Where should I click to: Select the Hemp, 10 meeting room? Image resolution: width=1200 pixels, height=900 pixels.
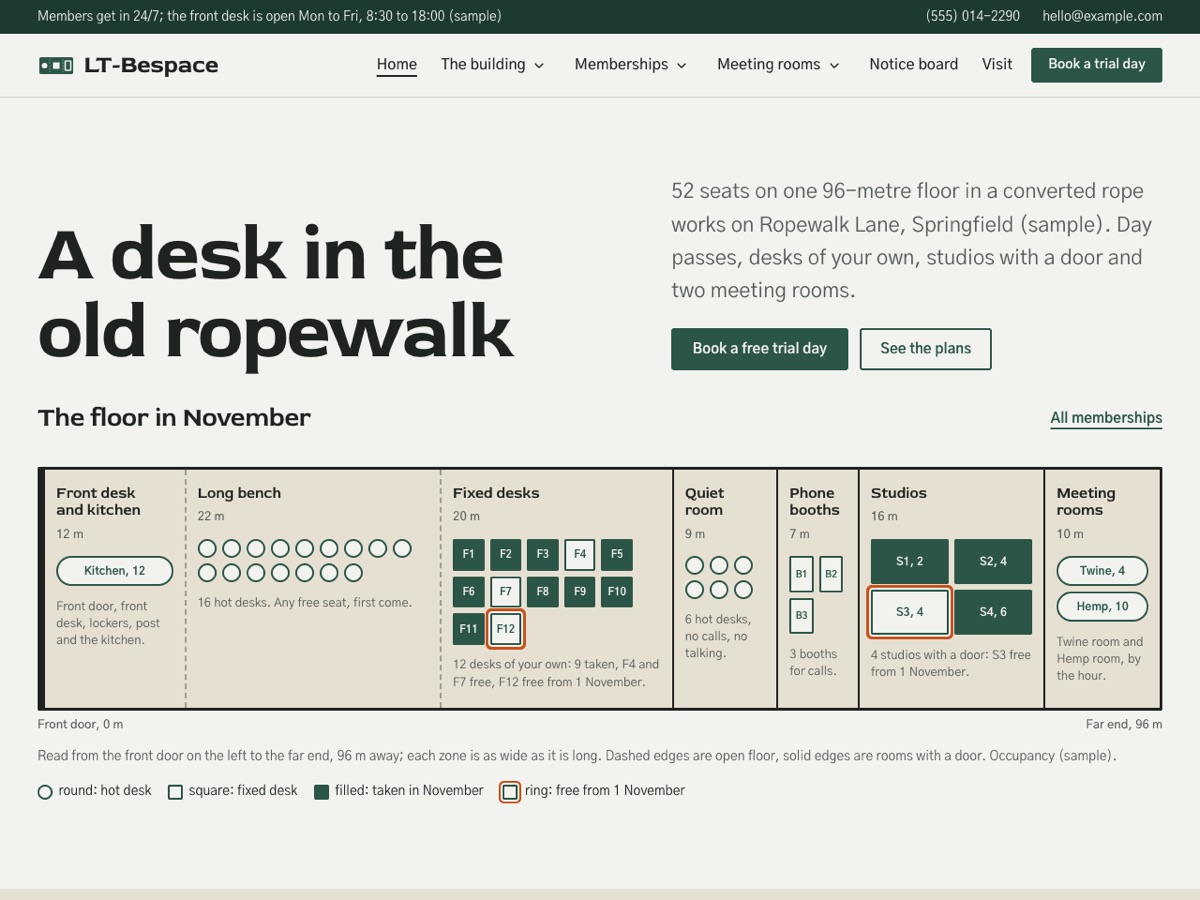(1102, 607)
